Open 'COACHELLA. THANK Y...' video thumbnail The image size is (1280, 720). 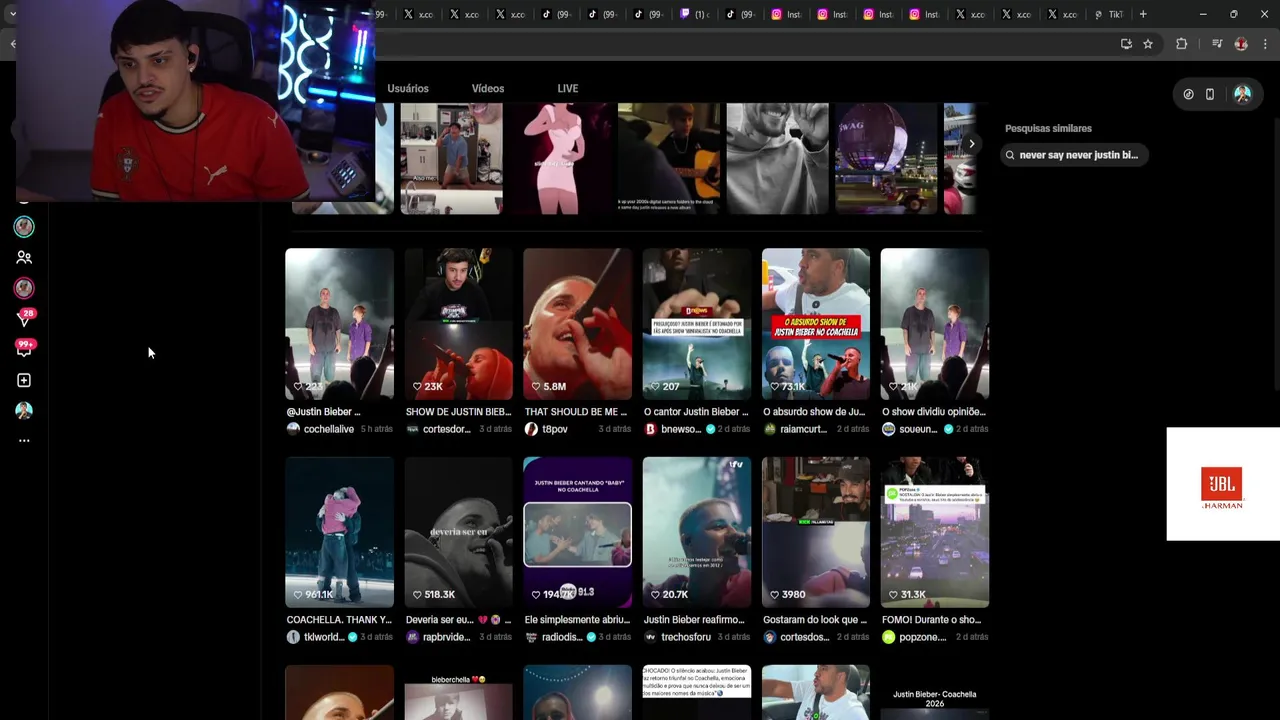339,532
